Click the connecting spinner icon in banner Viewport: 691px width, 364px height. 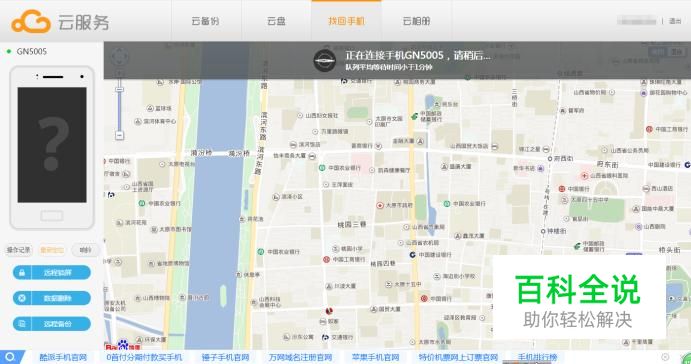tap(324, 60)
